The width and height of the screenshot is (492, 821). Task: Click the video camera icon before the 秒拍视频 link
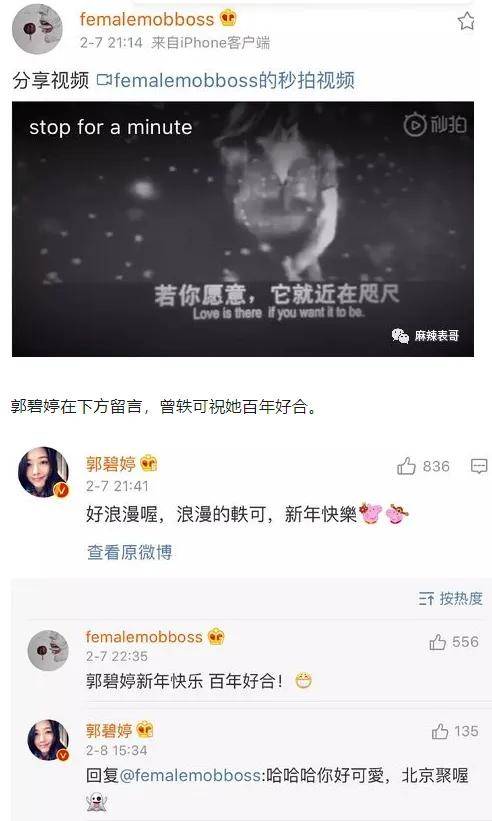click(x=105, y=80)
